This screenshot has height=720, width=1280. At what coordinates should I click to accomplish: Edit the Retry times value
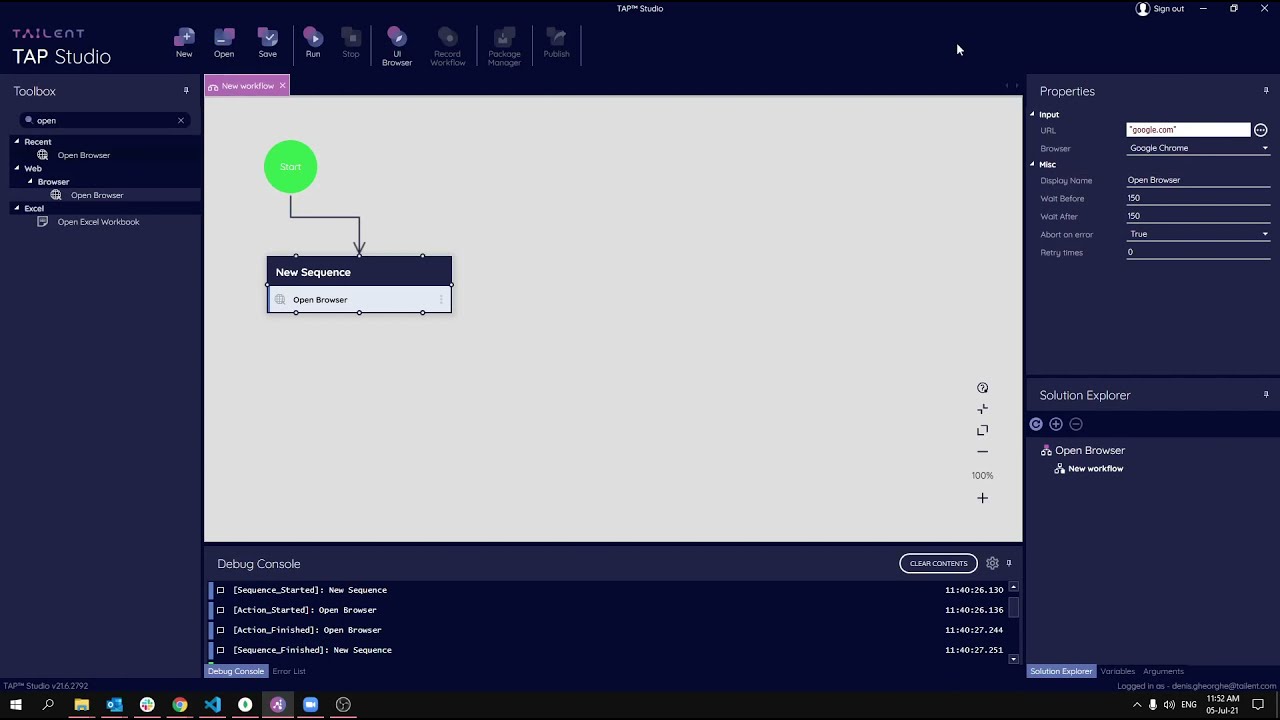[1198, 252]
